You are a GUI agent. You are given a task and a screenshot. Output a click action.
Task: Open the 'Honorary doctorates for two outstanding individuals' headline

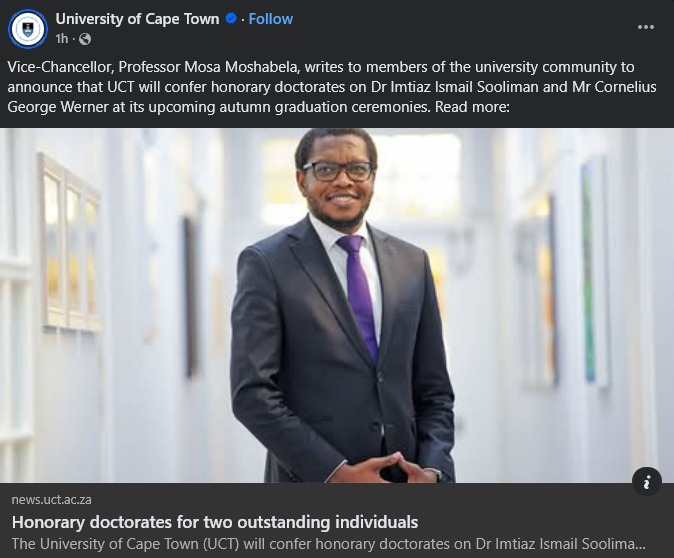click(215, 522)
